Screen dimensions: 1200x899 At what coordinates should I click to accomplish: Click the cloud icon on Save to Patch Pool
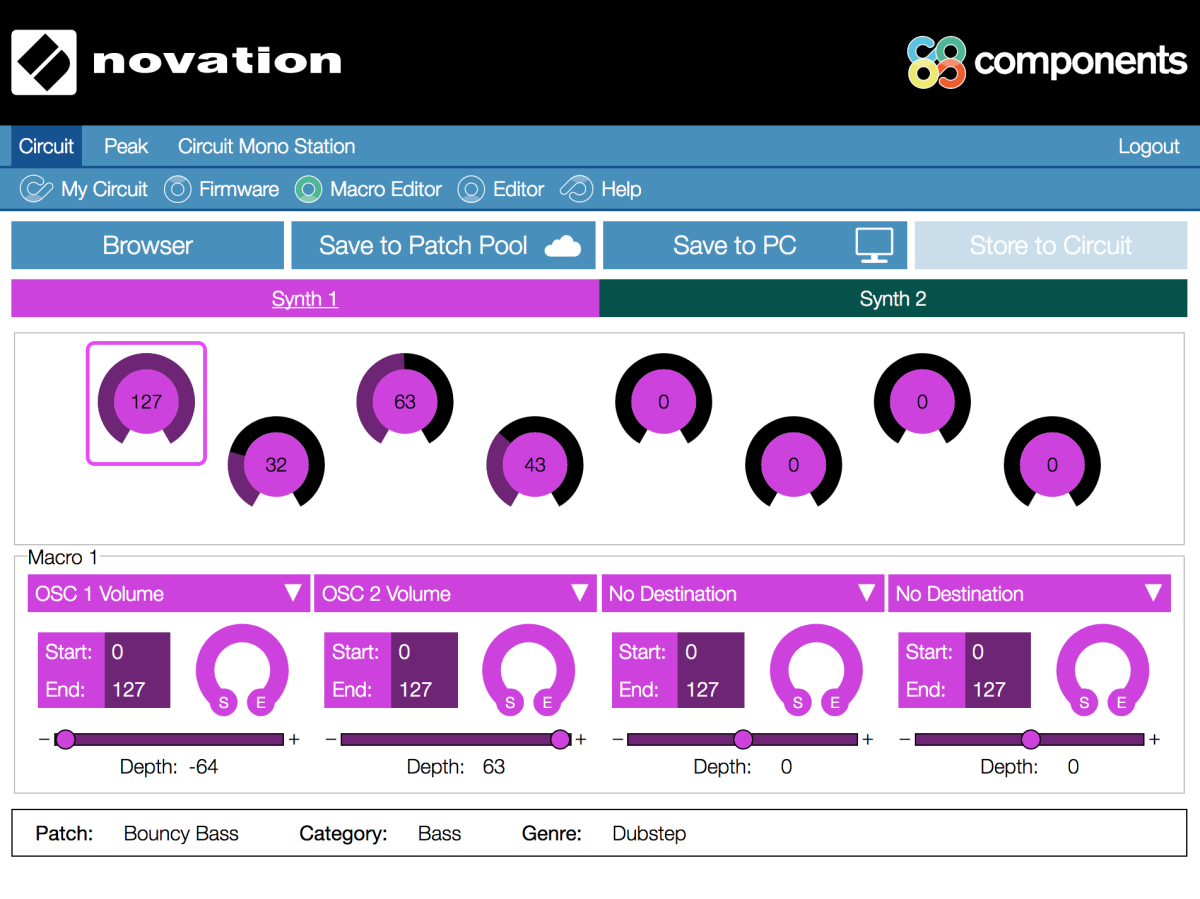(x=562, y=246)
